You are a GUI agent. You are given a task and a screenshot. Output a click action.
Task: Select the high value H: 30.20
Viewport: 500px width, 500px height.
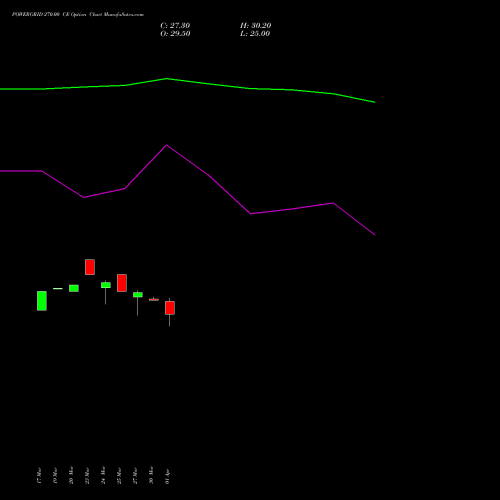click(x=255, y=26)
